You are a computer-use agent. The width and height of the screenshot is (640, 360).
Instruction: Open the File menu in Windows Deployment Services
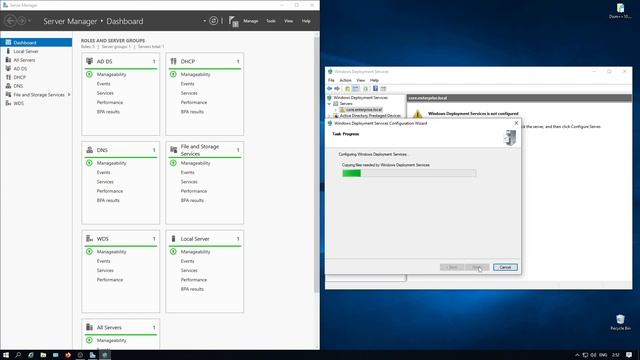coord(331,80)
